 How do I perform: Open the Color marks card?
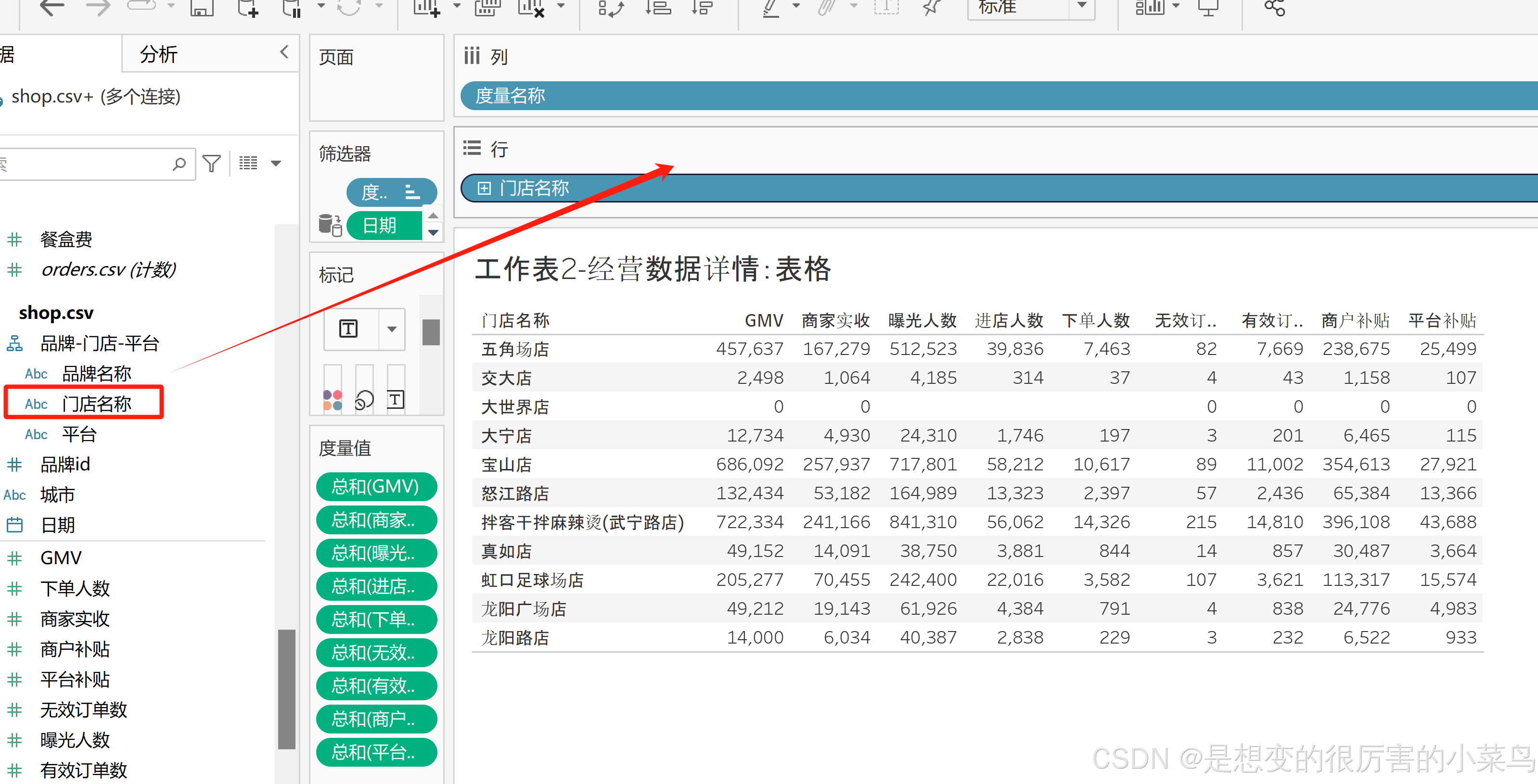[x=333, y=399]
